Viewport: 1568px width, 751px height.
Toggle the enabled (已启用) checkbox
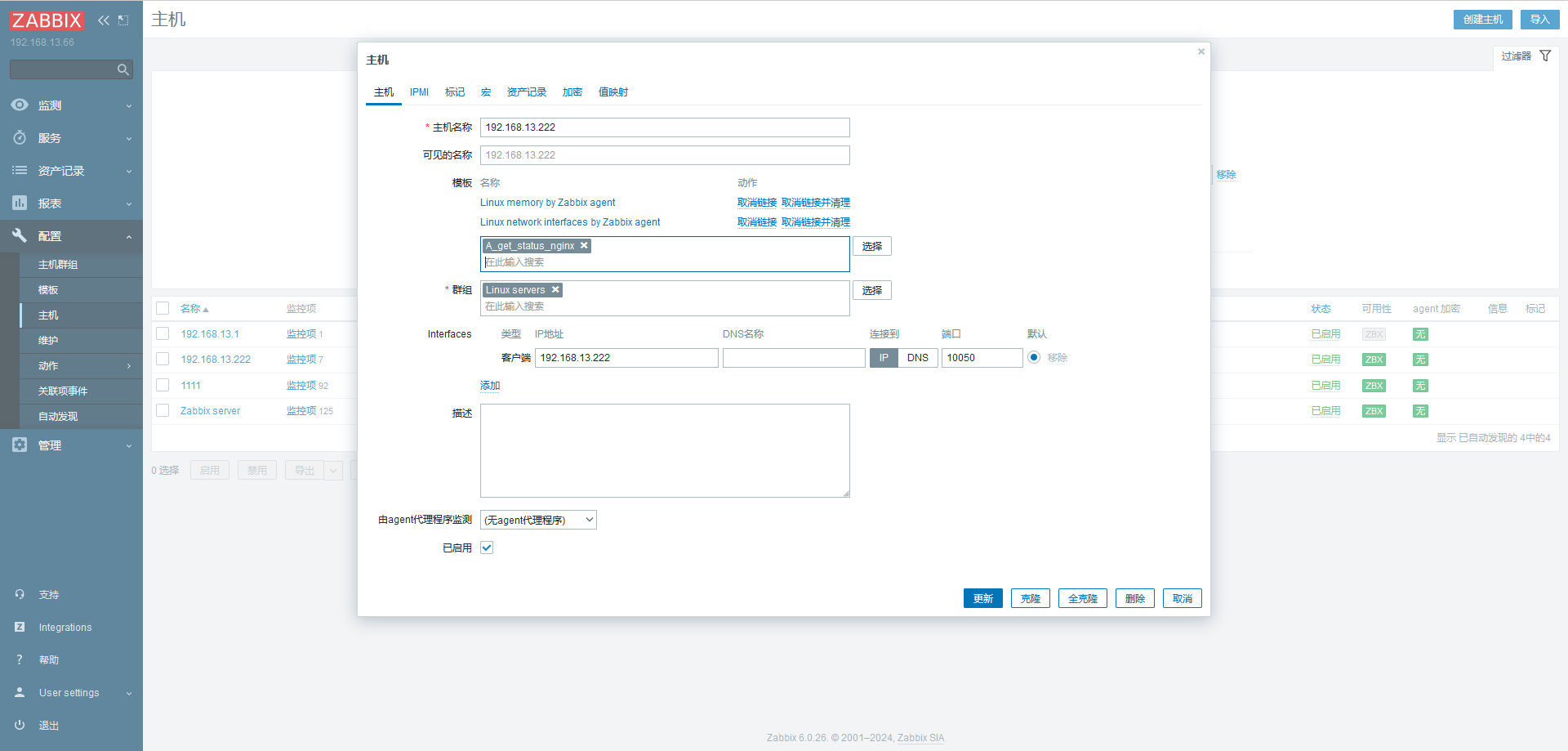487,548
